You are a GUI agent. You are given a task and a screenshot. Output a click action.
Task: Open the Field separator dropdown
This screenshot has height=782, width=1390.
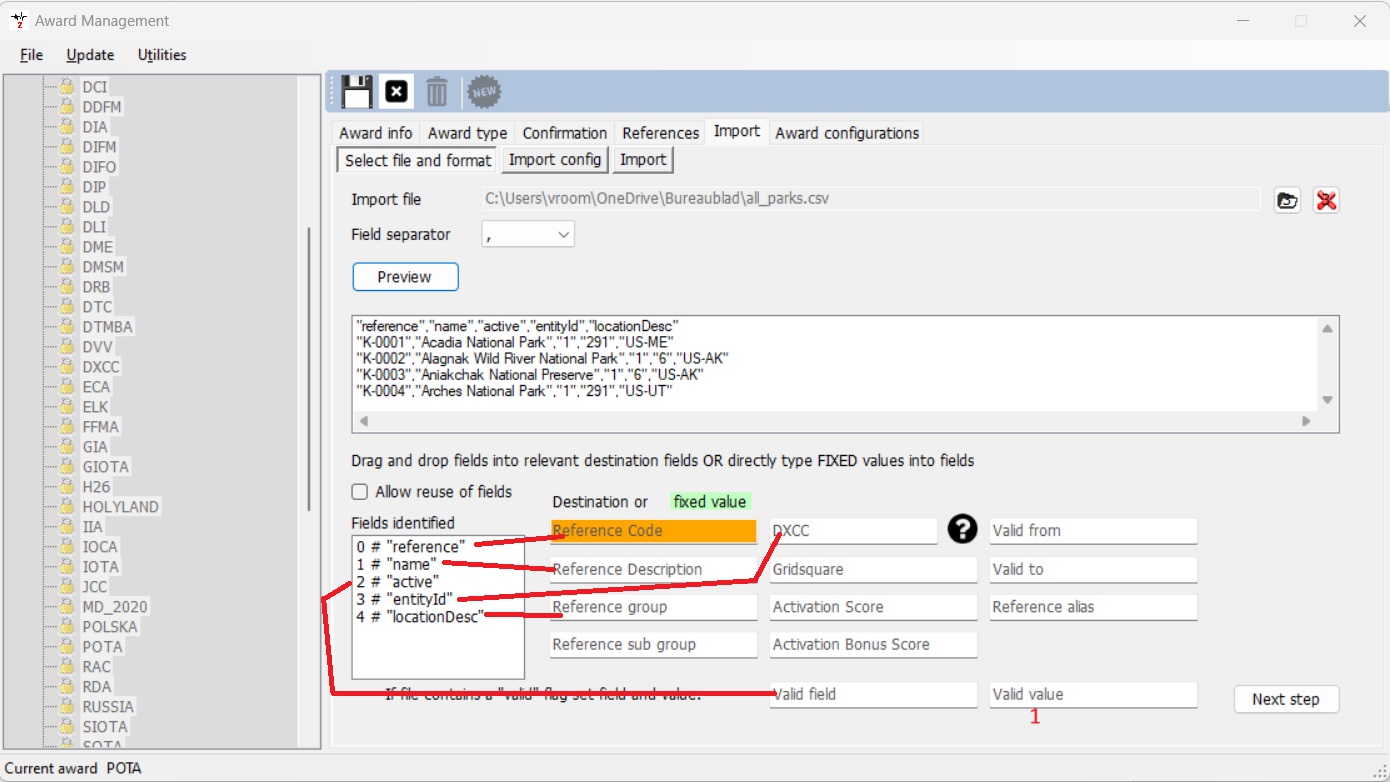[528, 234]
